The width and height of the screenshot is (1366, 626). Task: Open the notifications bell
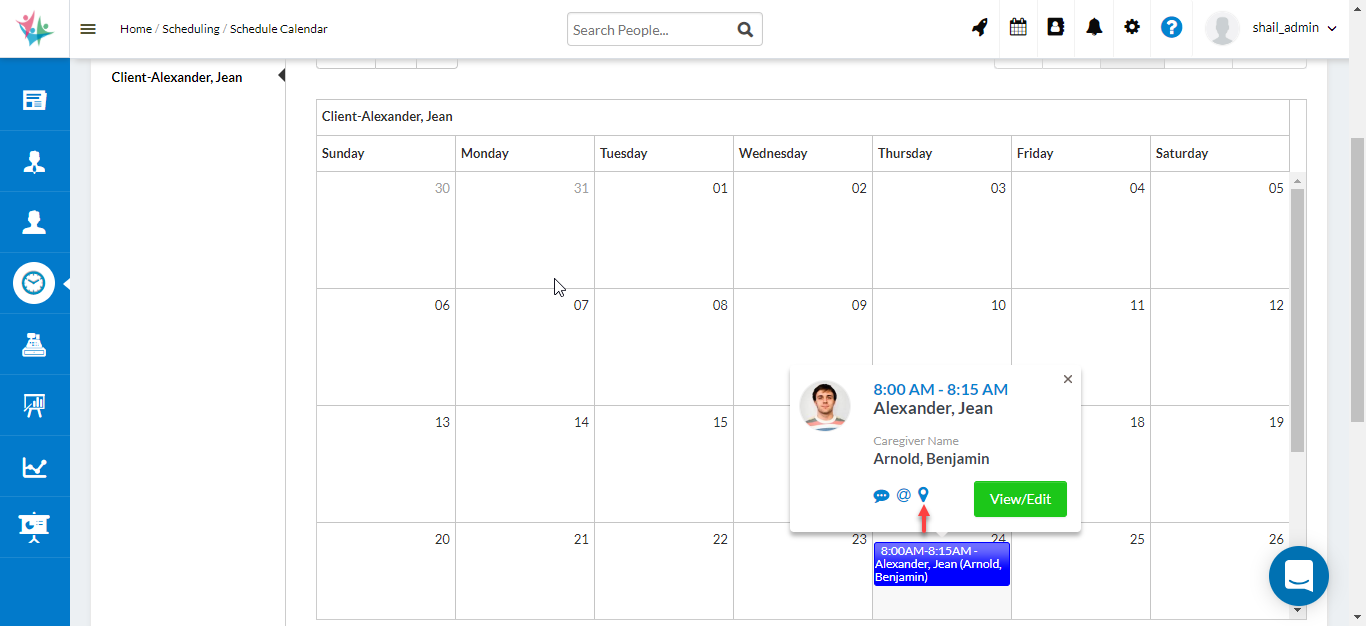click(1094, 28)
